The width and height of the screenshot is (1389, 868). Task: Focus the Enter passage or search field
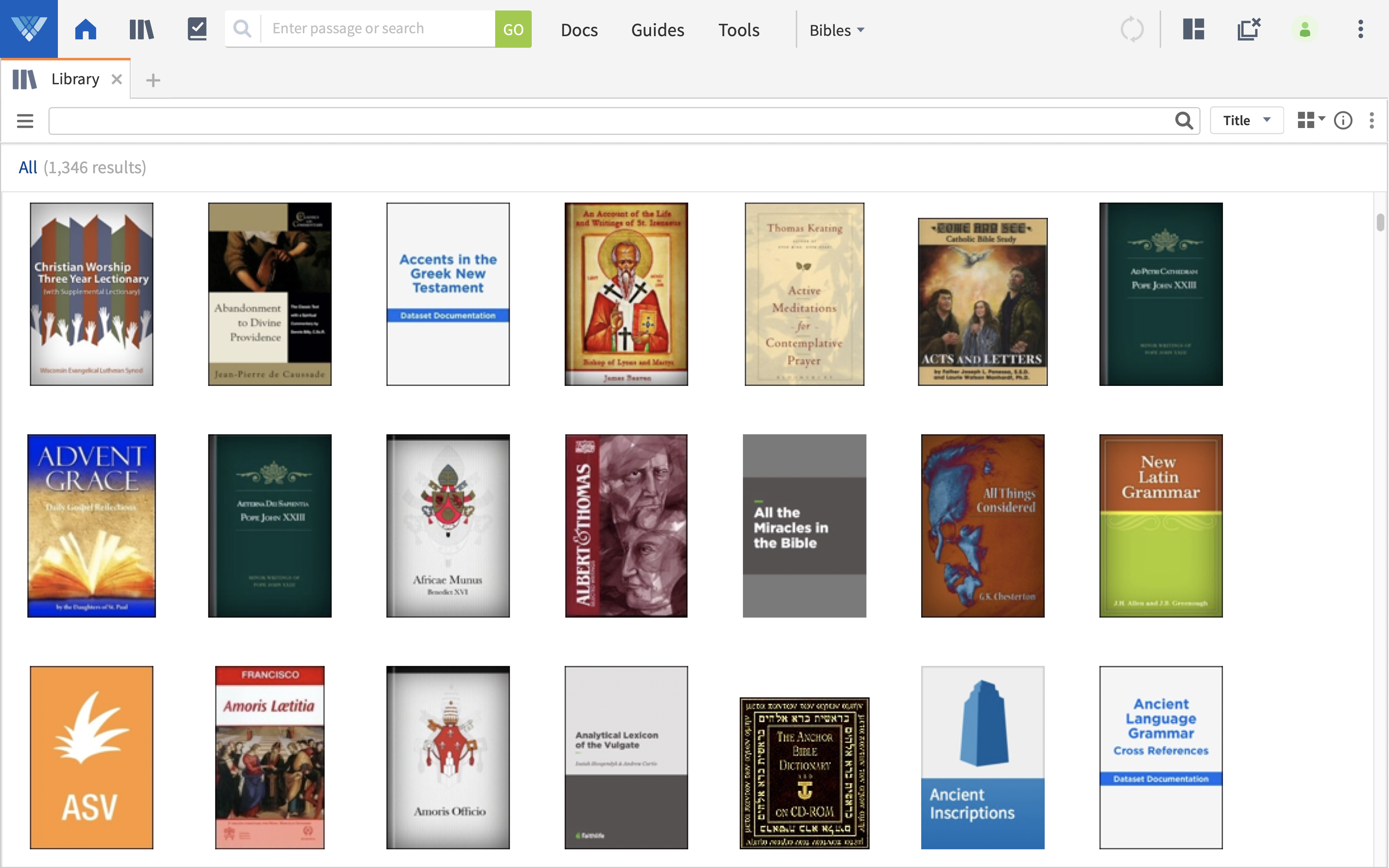coord(378,29)
